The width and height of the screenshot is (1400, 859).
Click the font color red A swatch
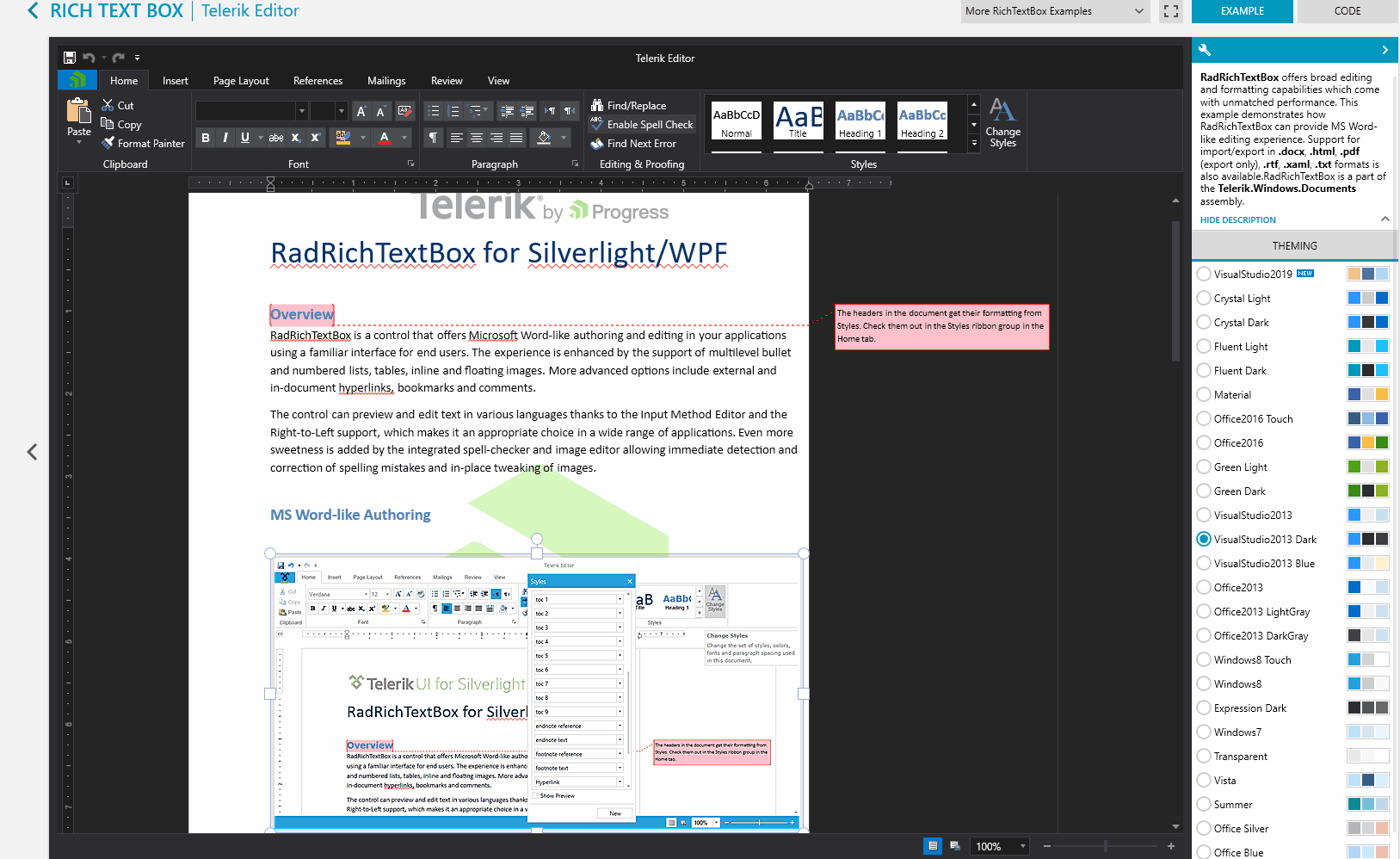point(385,138)
